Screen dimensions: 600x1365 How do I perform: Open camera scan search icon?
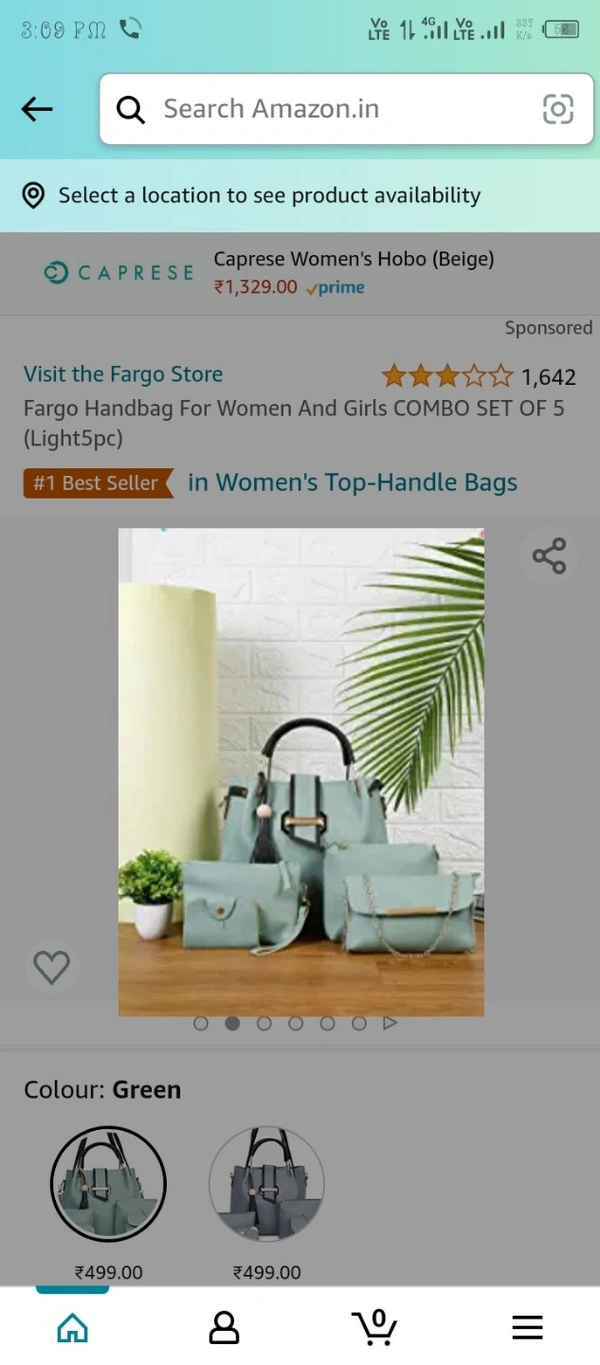point(558,109)
